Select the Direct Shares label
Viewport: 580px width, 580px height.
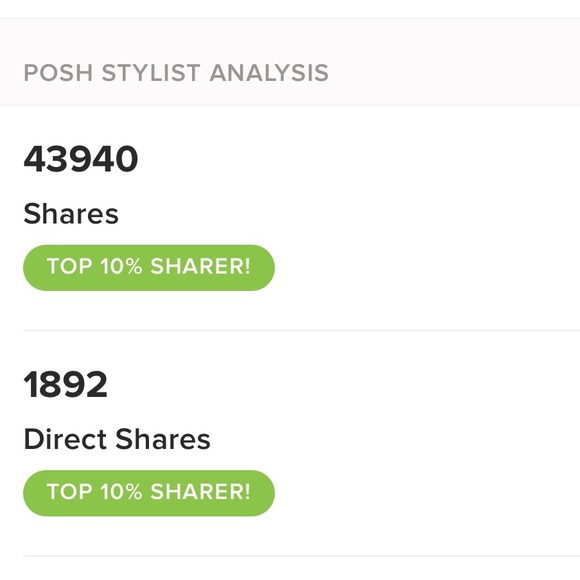click(117, 439)
